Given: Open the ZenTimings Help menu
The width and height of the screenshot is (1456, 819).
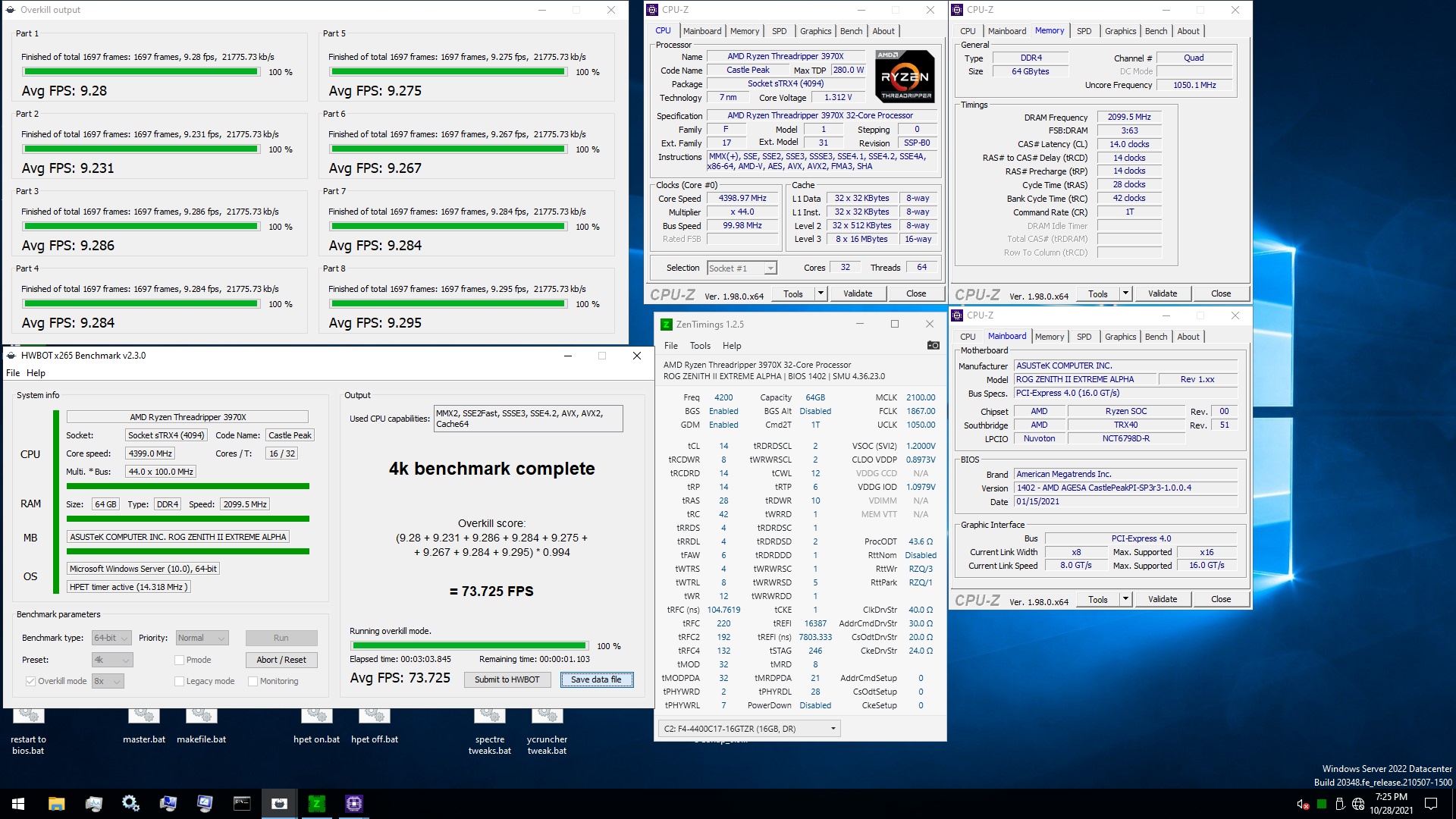Looking at the screenshot, I should pyautogui.click(x=732, y=346).
